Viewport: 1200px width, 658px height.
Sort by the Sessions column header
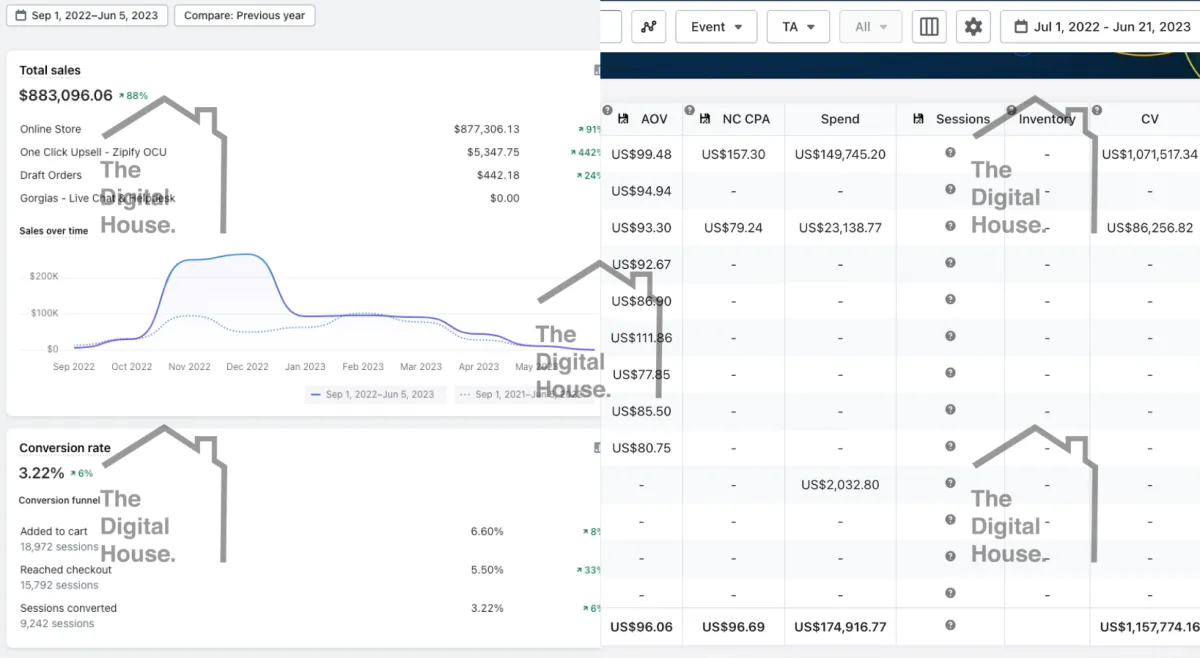tap(962, 119)
